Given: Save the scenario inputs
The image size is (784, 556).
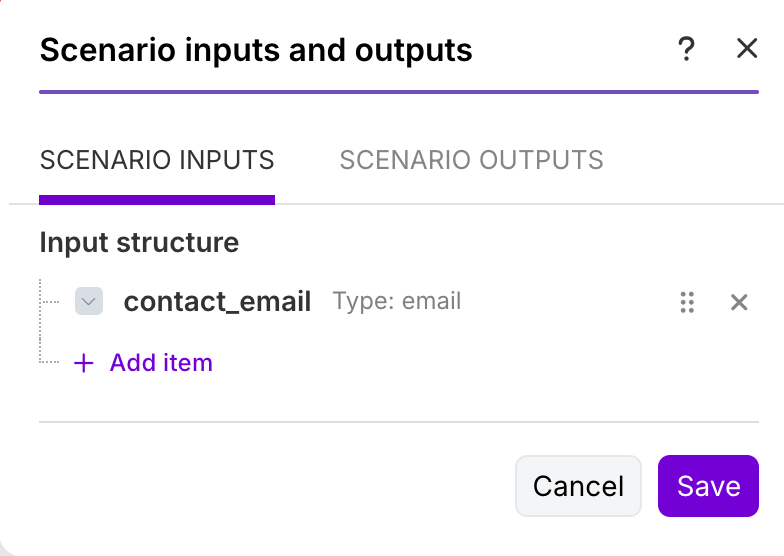Looking at the screenshot, I should (x=708, y=486).
